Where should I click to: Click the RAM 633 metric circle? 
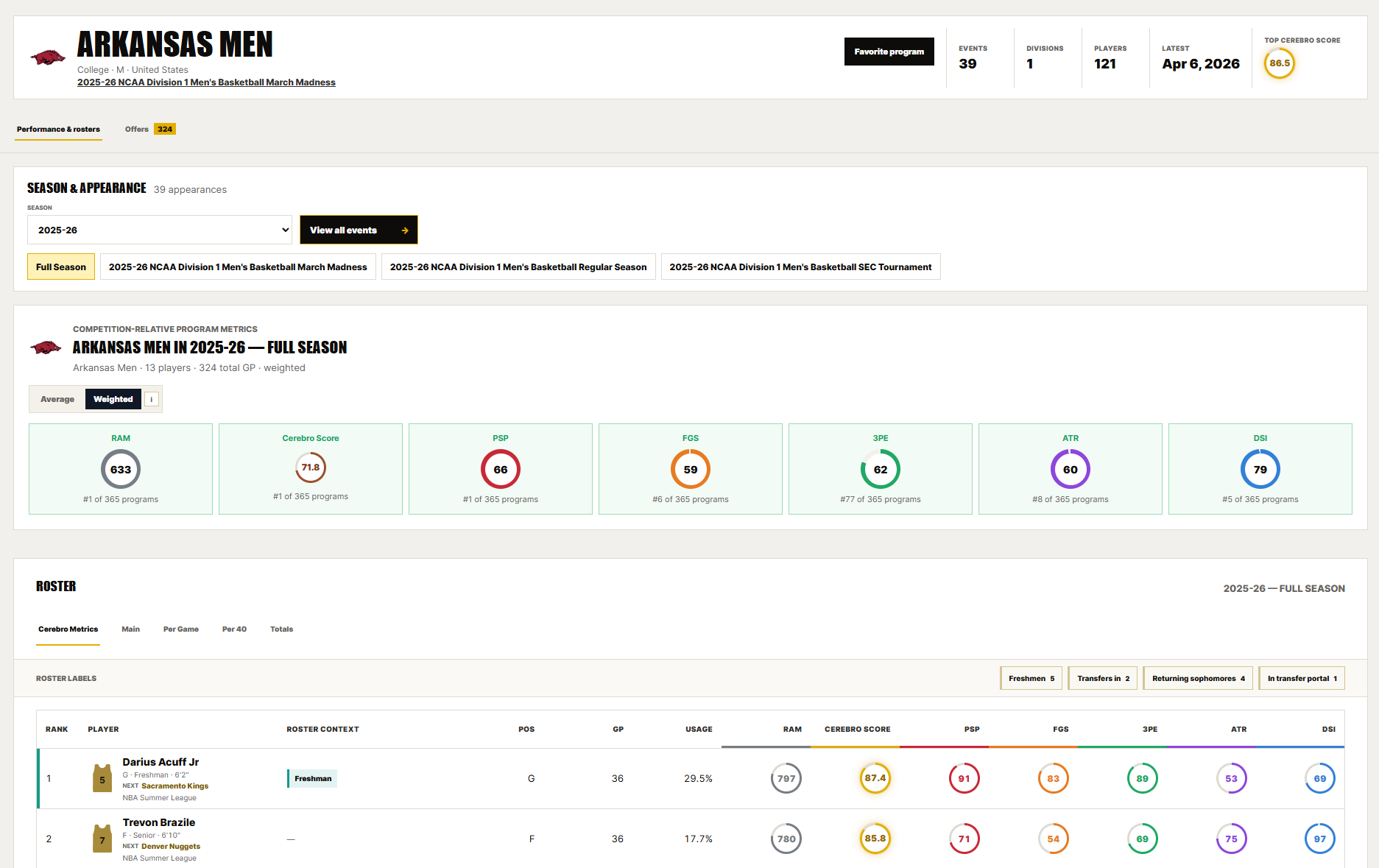click(121, 470)
